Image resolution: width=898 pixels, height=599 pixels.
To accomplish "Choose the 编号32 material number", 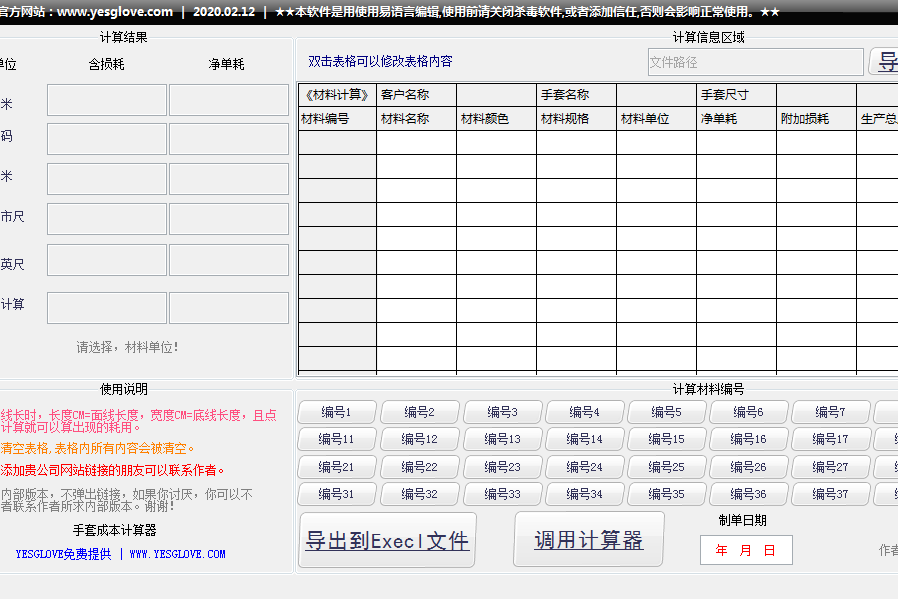I will click(x=419, y=494).
